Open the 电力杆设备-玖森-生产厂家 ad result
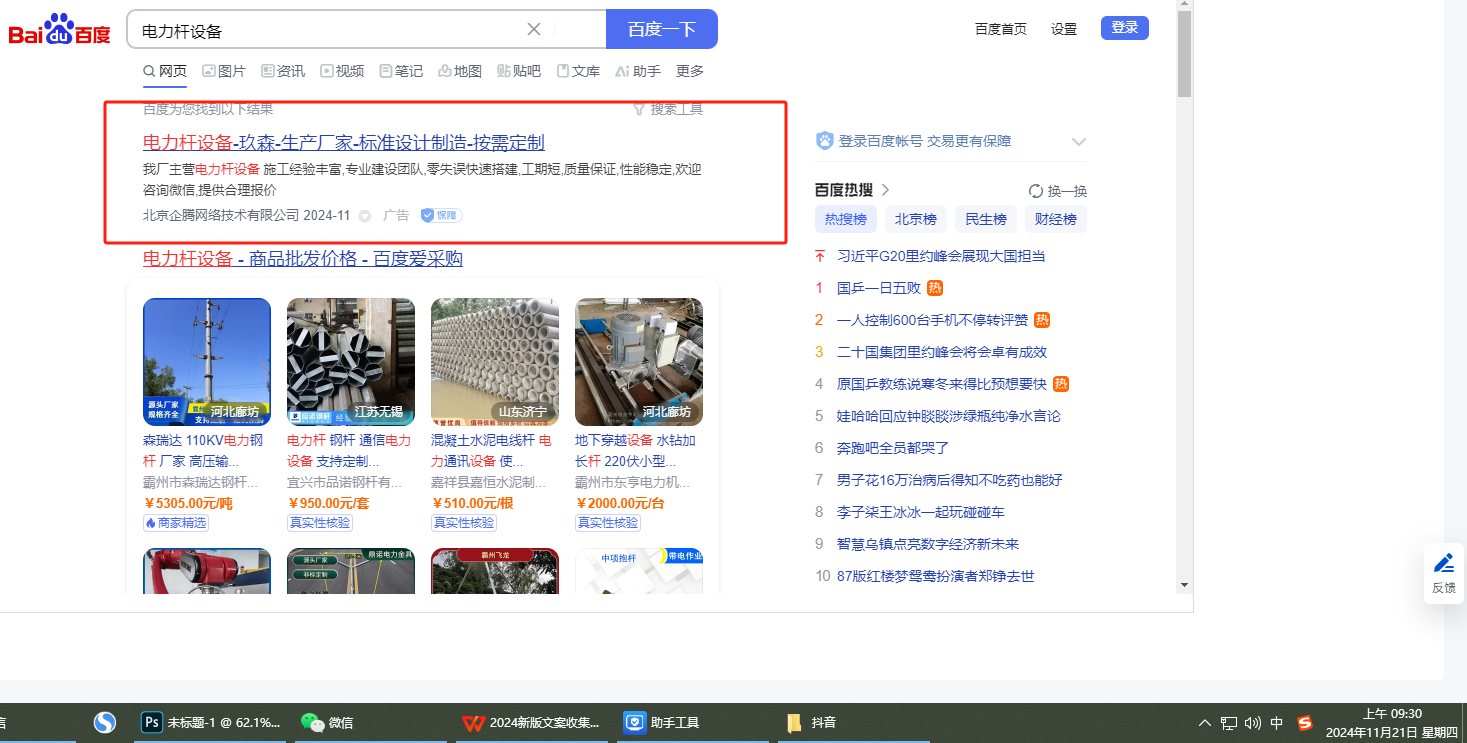The image size is (1467, 743). point(344,142)
